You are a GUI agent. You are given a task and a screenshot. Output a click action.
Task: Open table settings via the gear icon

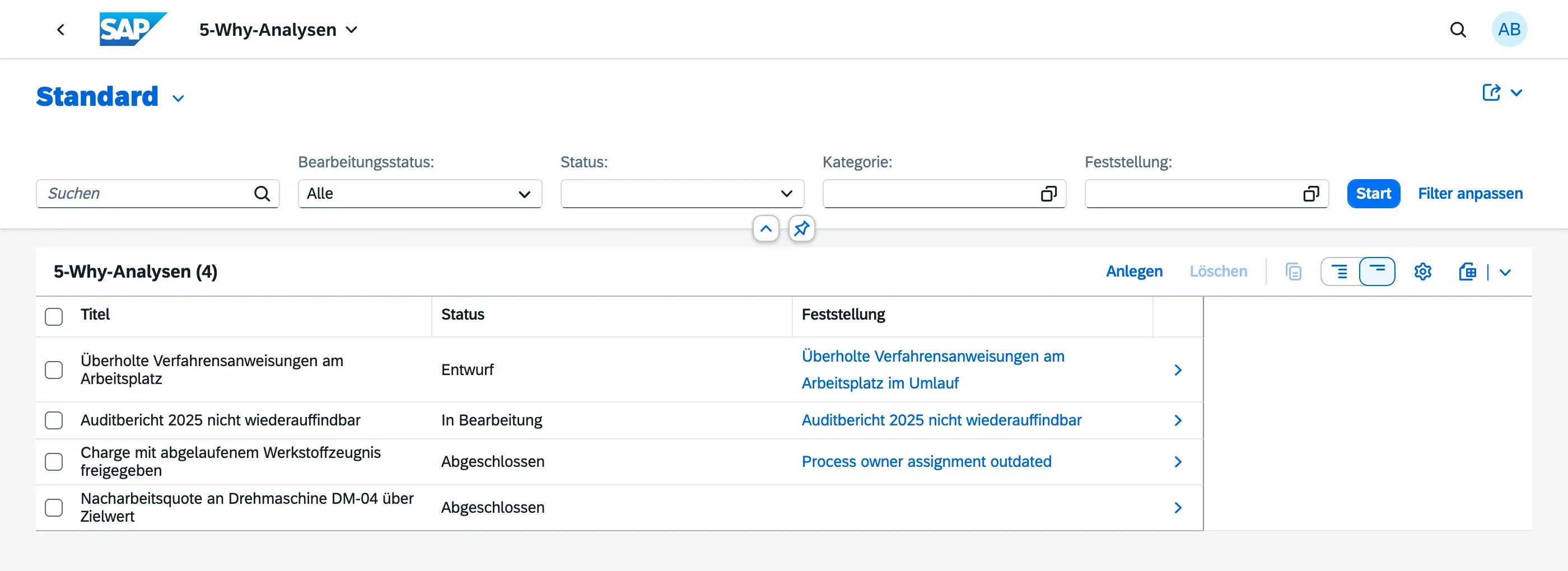pos(1422,272)
